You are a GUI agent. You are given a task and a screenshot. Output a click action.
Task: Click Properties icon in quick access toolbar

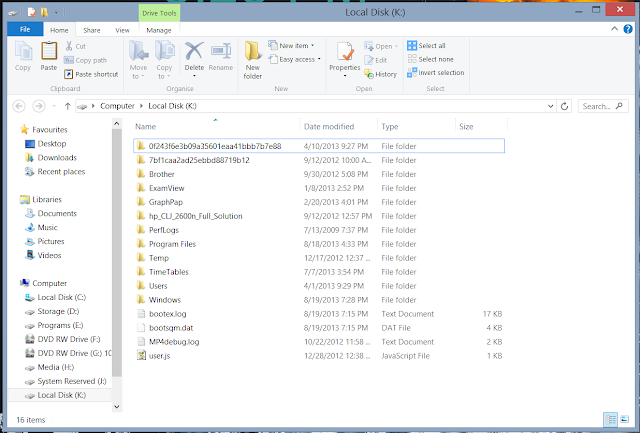point(31,12)
